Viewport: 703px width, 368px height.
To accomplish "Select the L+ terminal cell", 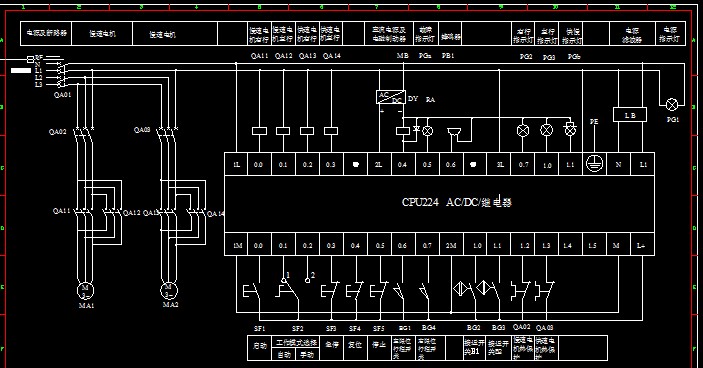I will point(641,245).
